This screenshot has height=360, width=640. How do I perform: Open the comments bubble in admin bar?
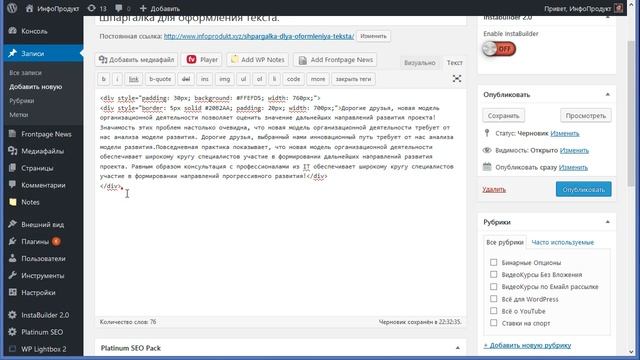click(119, 8)
